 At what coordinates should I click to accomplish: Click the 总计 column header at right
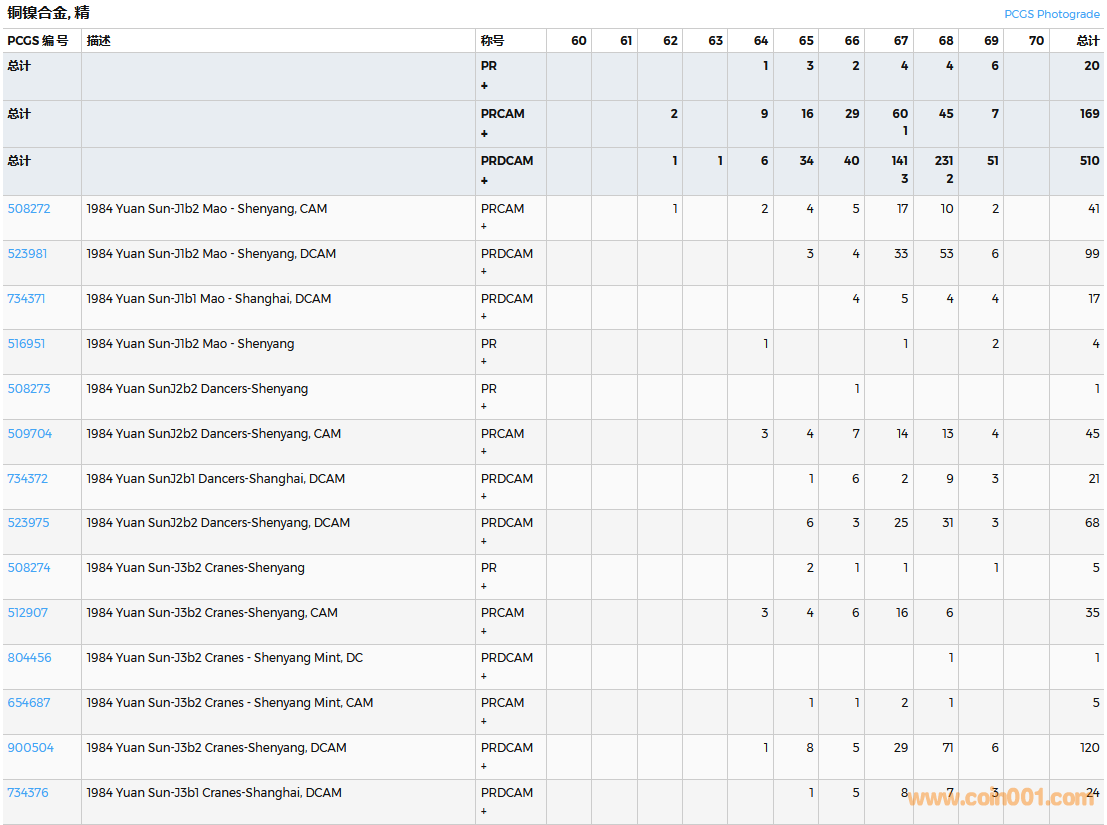pyautogui.click(x=1087, y=41)
